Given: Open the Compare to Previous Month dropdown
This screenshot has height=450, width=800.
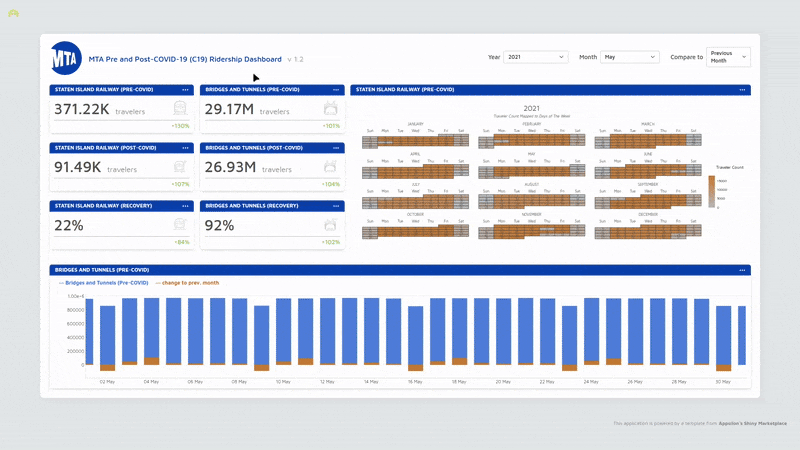Looking at the screenshot, I should click(726, 57).
